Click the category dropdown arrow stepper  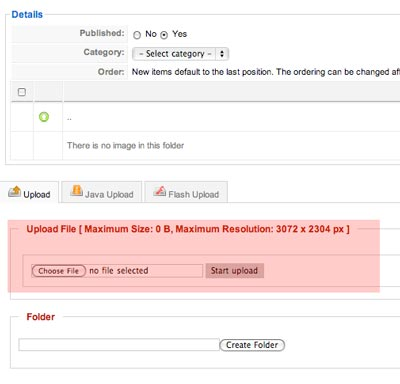pyautogui.click(x=222, y=54)
